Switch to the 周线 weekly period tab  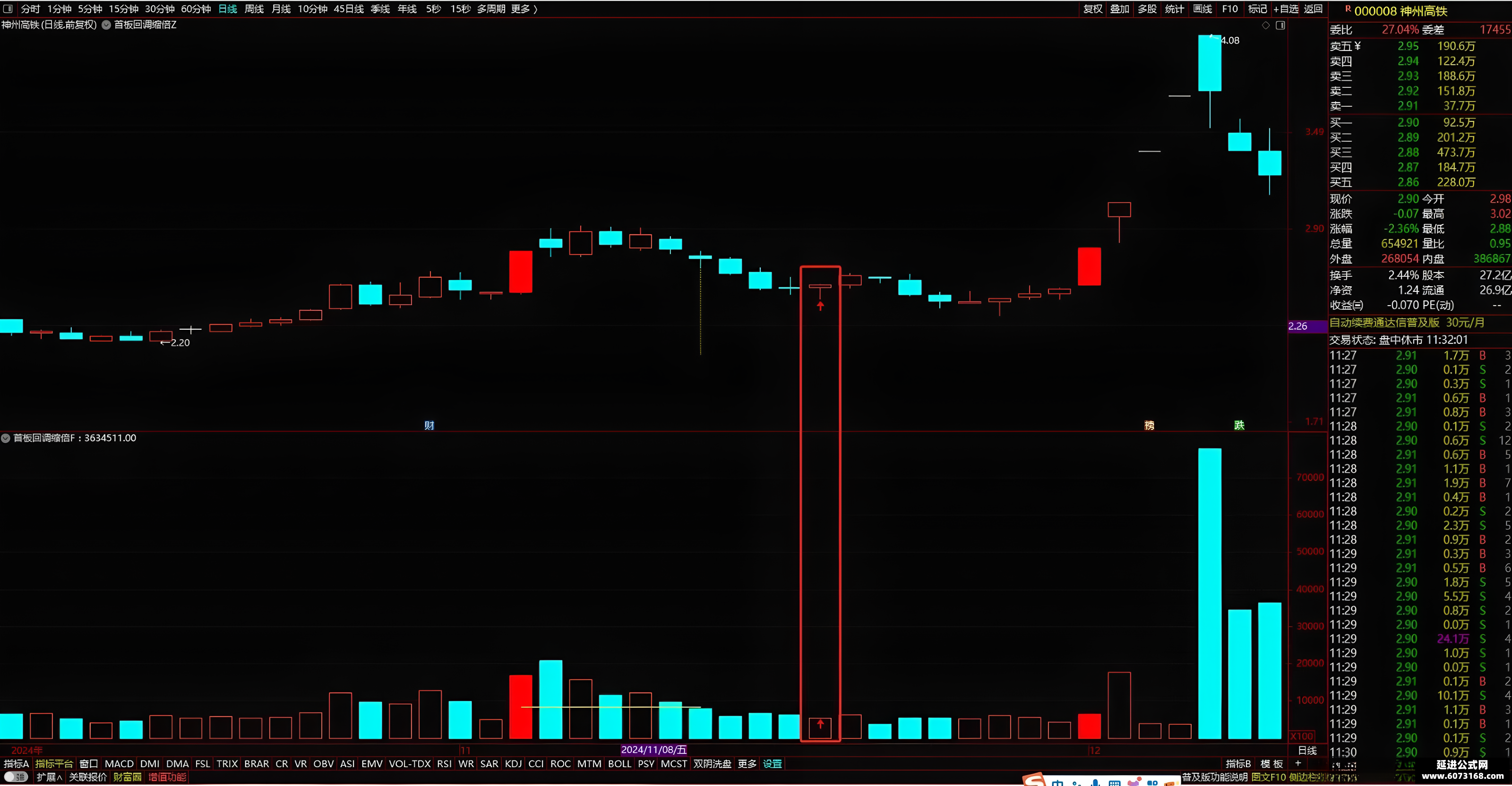point(254,9)
